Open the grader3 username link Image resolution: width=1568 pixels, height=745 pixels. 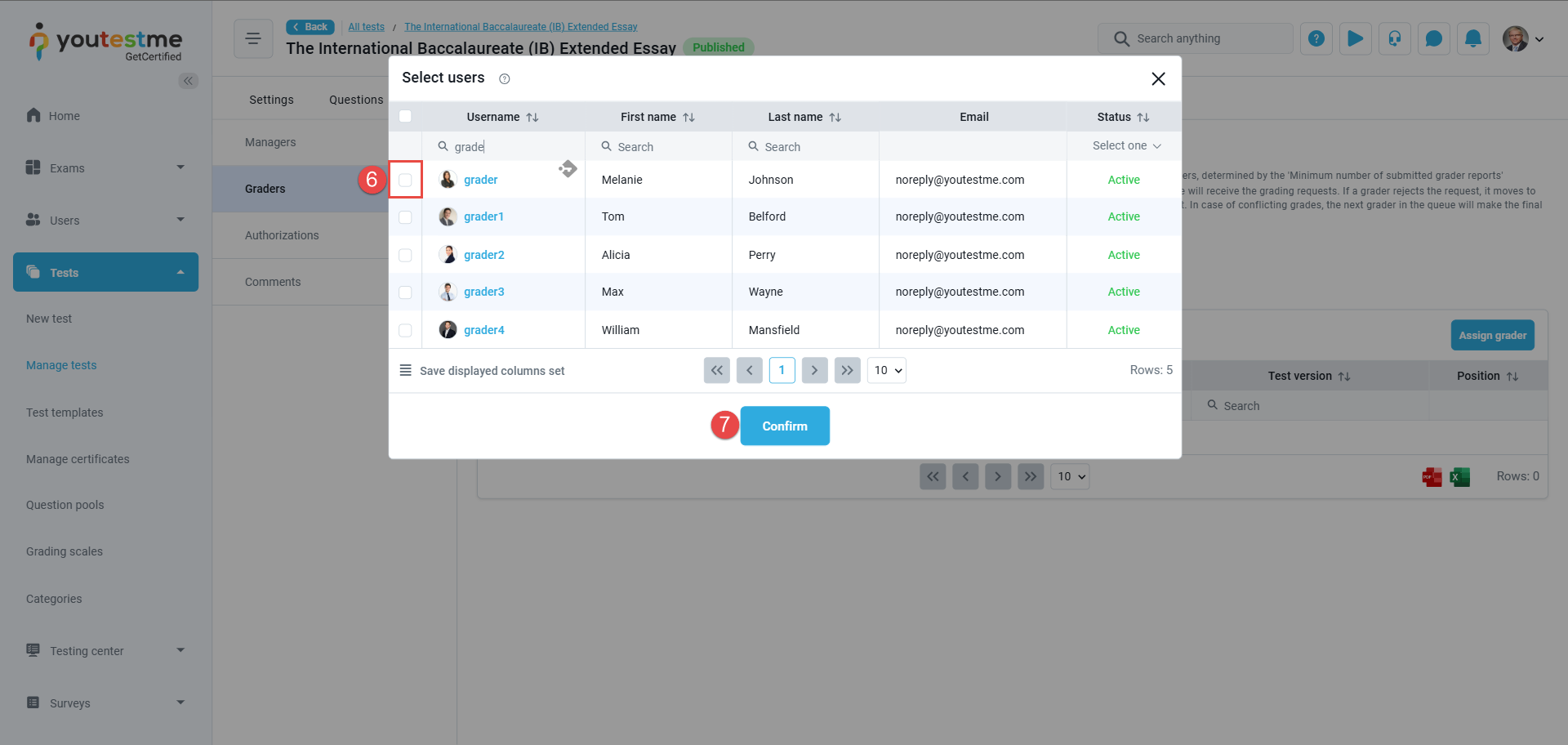click(483, 292)
